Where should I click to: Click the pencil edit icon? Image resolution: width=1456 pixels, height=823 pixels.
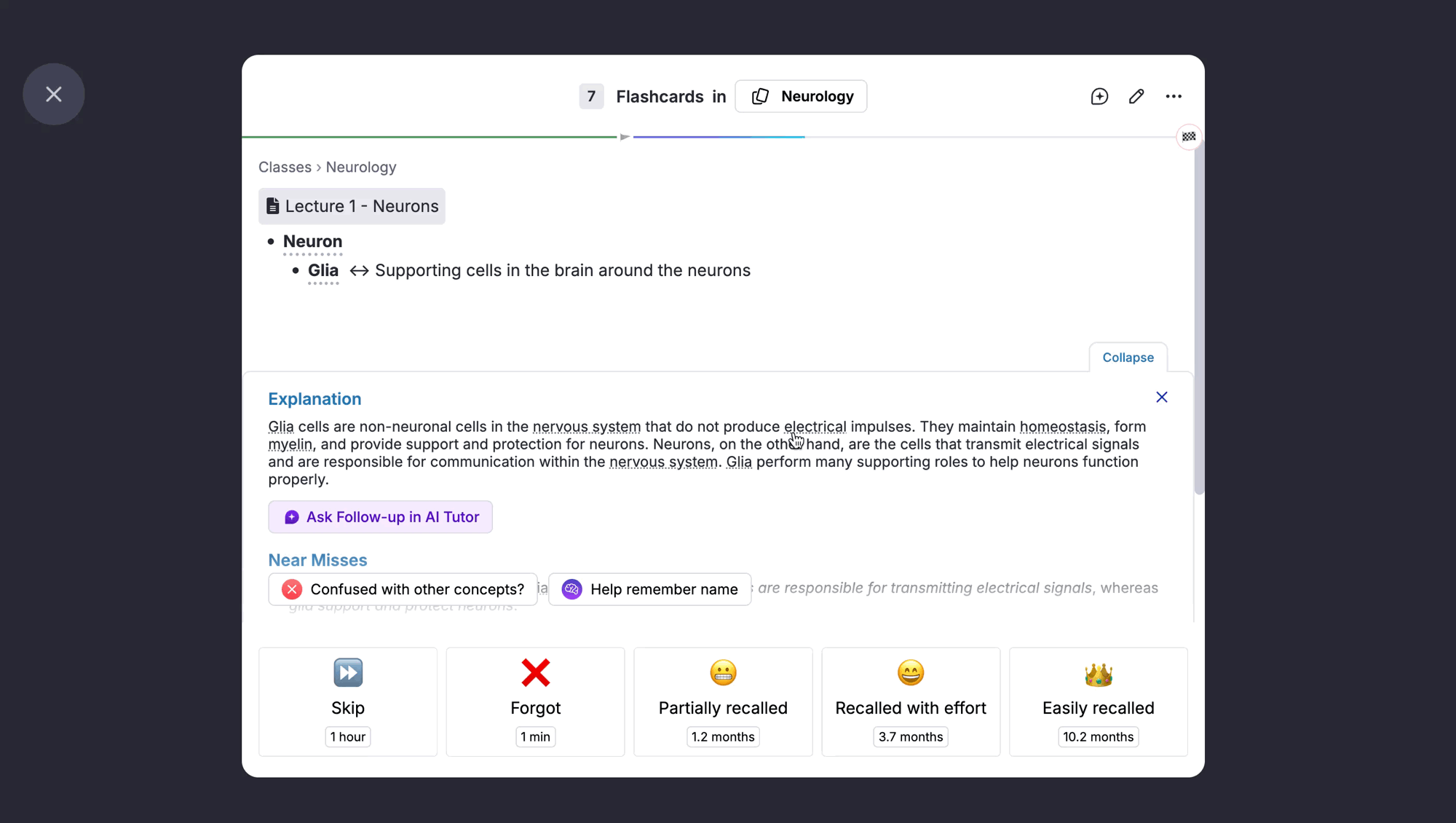1136,96
